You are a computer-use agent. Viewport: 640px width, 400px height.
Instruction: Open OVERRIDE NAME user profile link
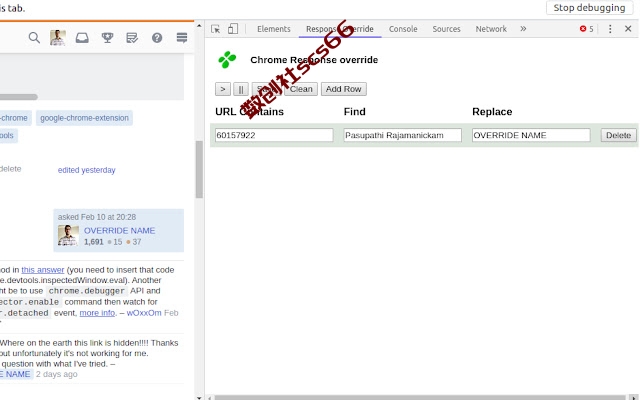[x=120, y=231]
